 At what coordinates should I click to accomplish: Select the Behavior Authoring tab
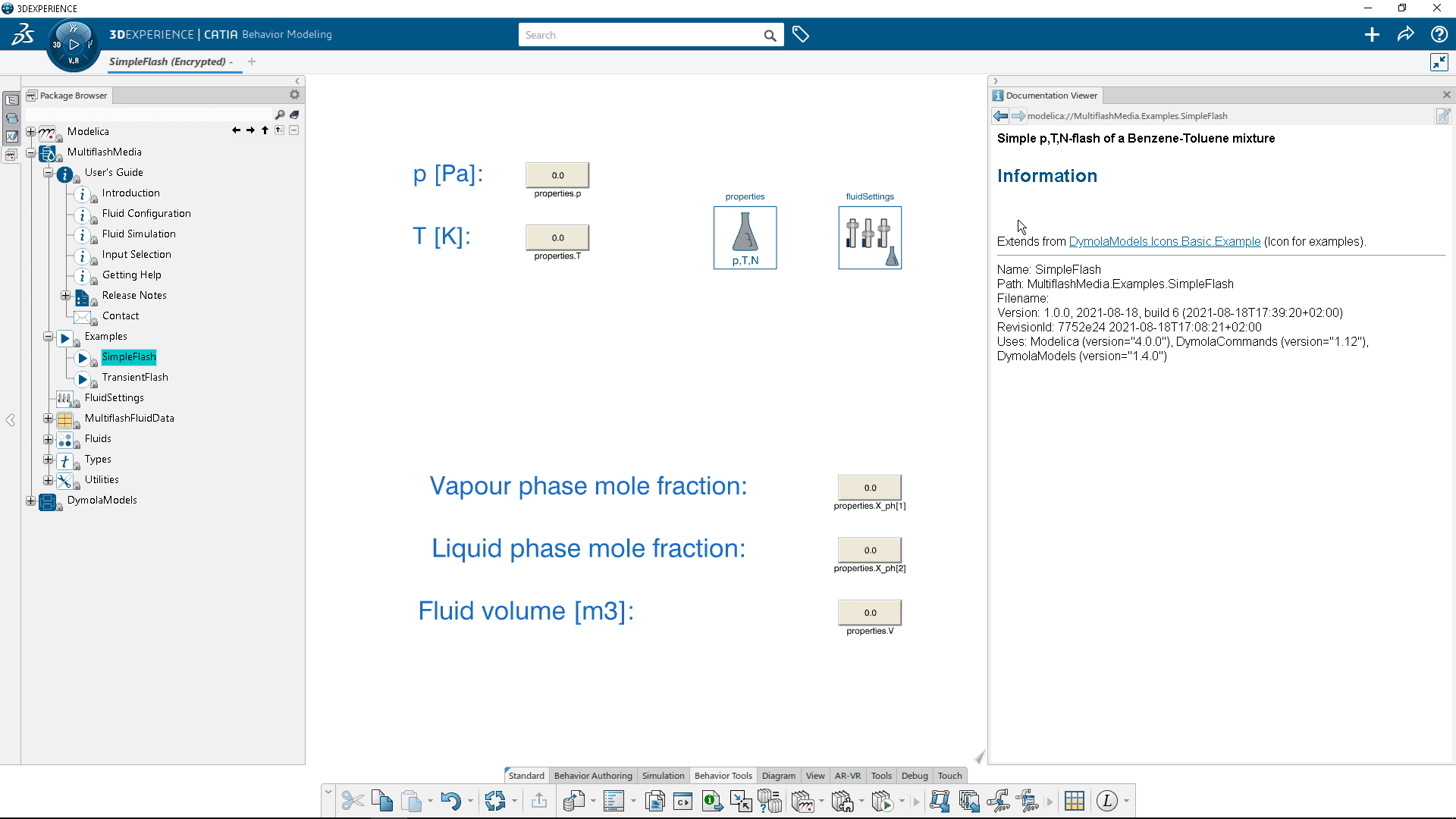[592, 775]
